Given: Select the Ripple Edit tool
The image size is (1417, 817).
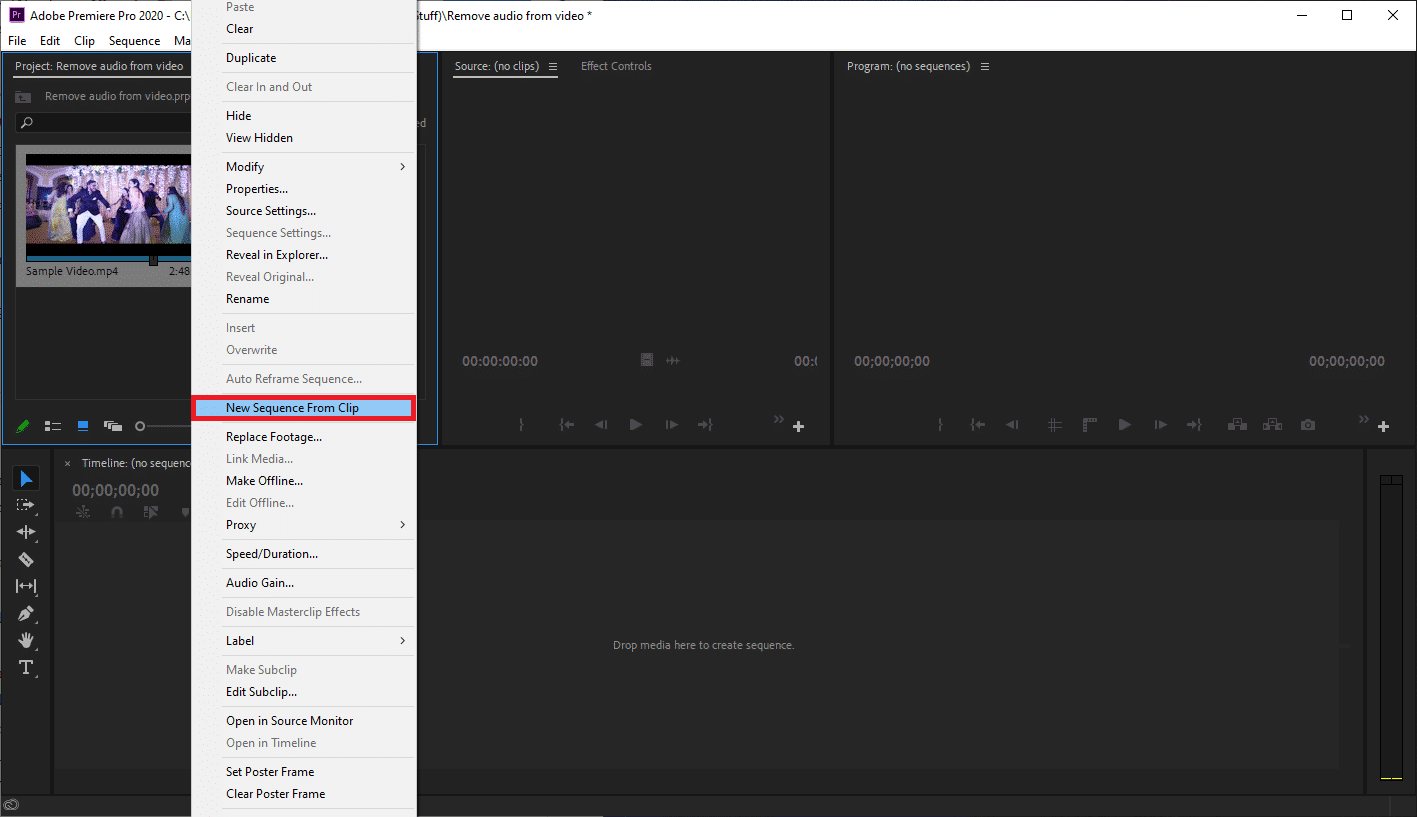Looking at the screenshot, I should 25,532.
